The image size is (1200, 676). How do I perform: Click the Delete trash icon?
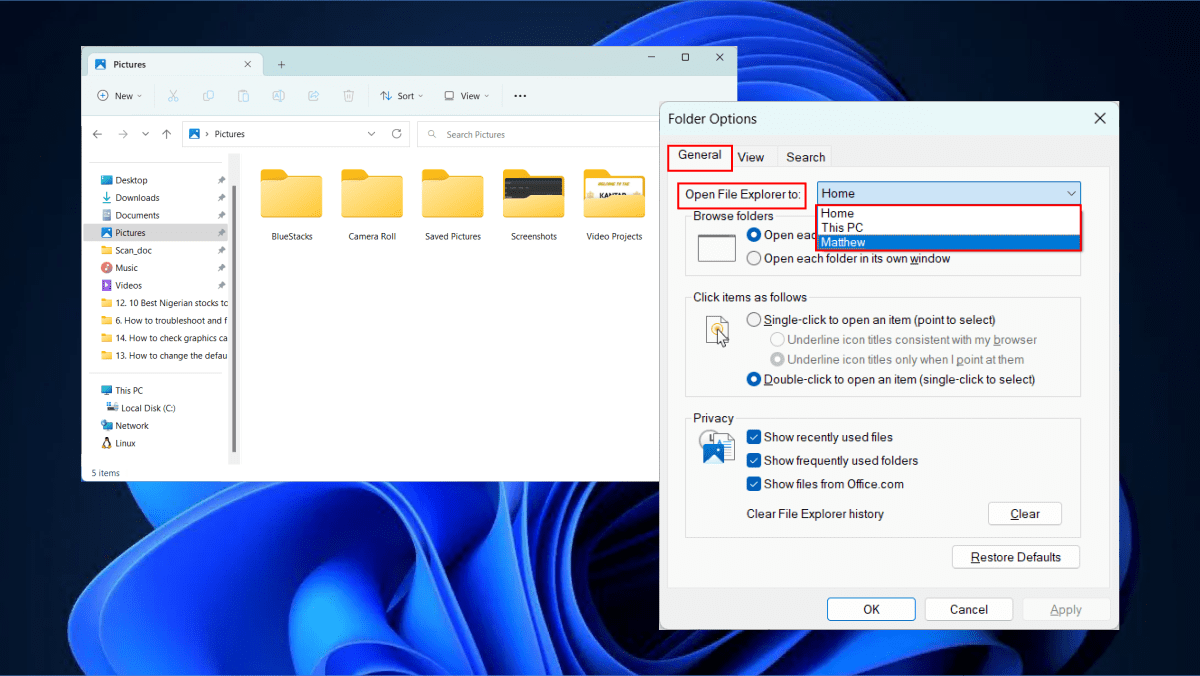[348, 96]
